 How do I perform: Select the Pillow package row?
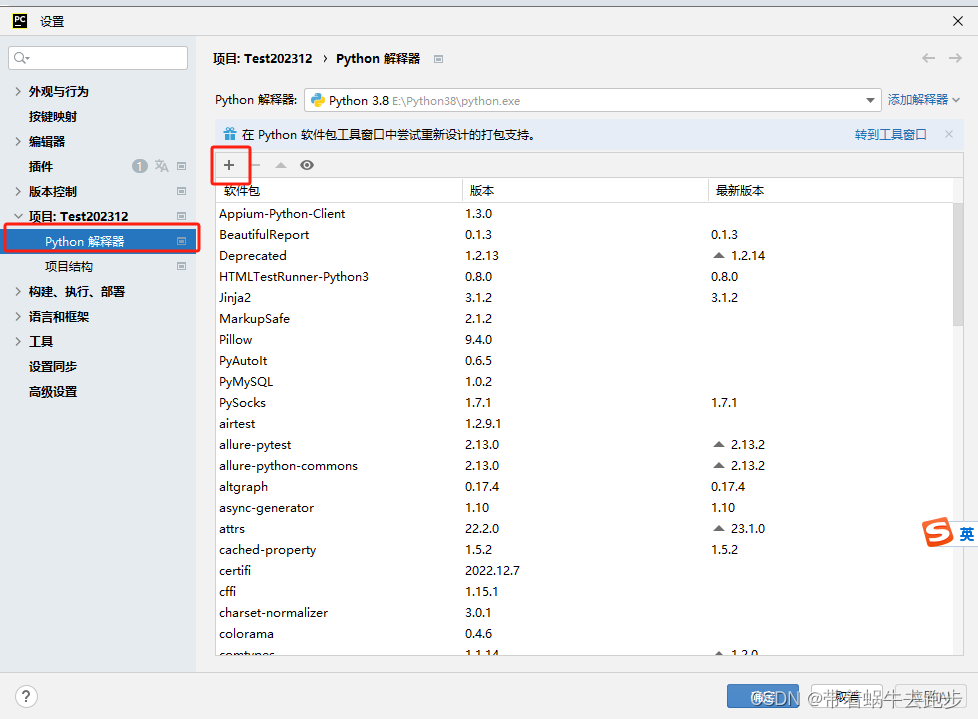point(584,339)
